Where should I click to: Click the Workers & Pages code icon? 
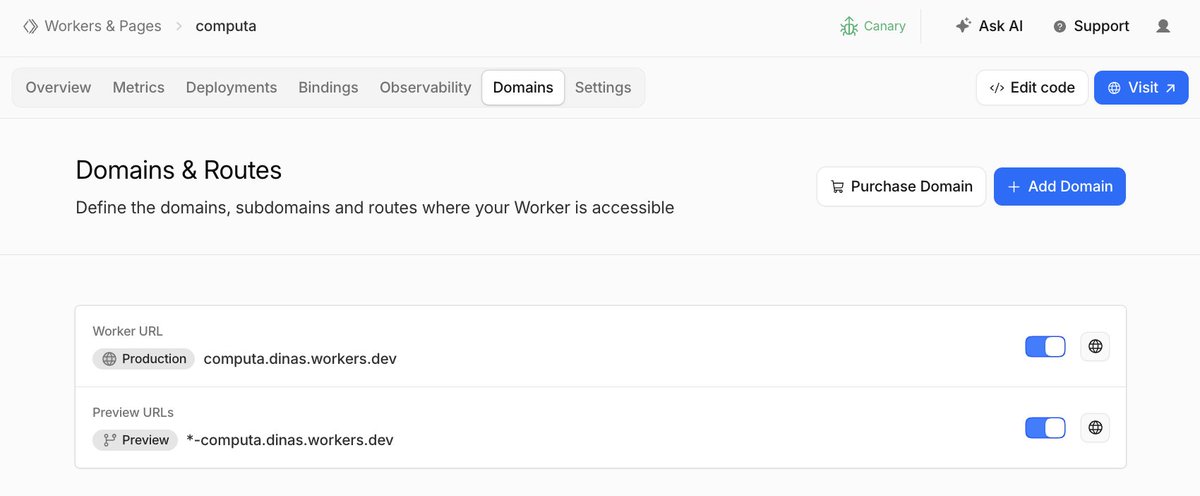tap(30, 26)
